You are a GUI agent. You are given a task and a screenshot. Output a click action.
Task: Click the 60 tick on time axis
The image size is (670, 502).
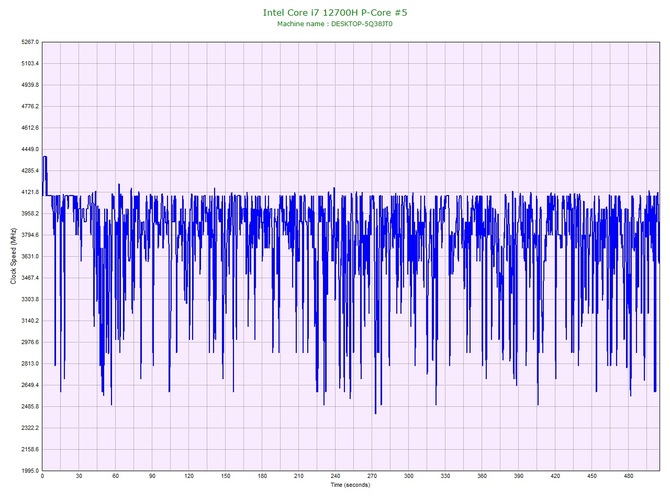[x=115, y=476]
